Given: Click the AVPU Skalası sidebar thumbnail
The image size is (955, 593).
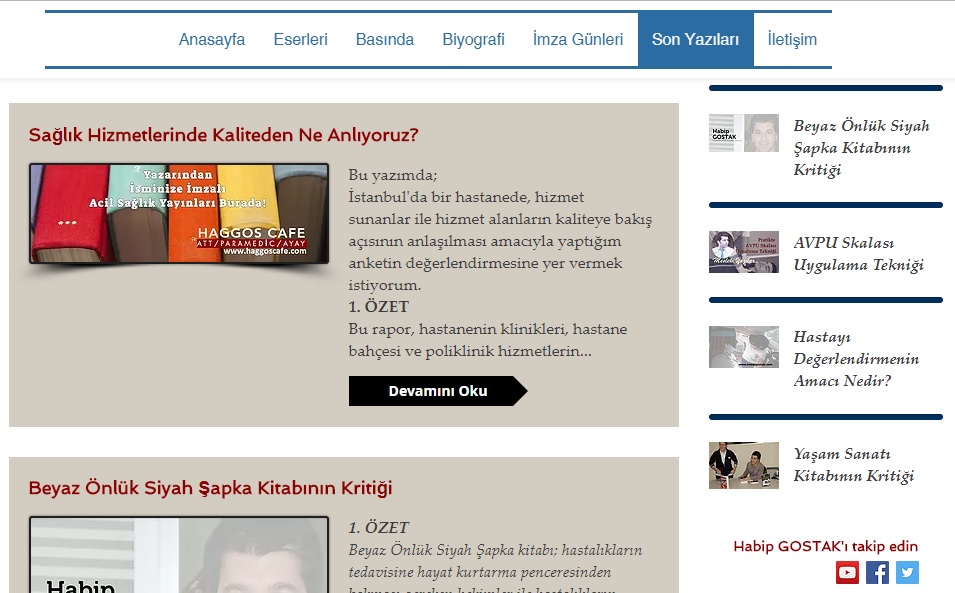Looking at the screenshot, I should [744, 252].
